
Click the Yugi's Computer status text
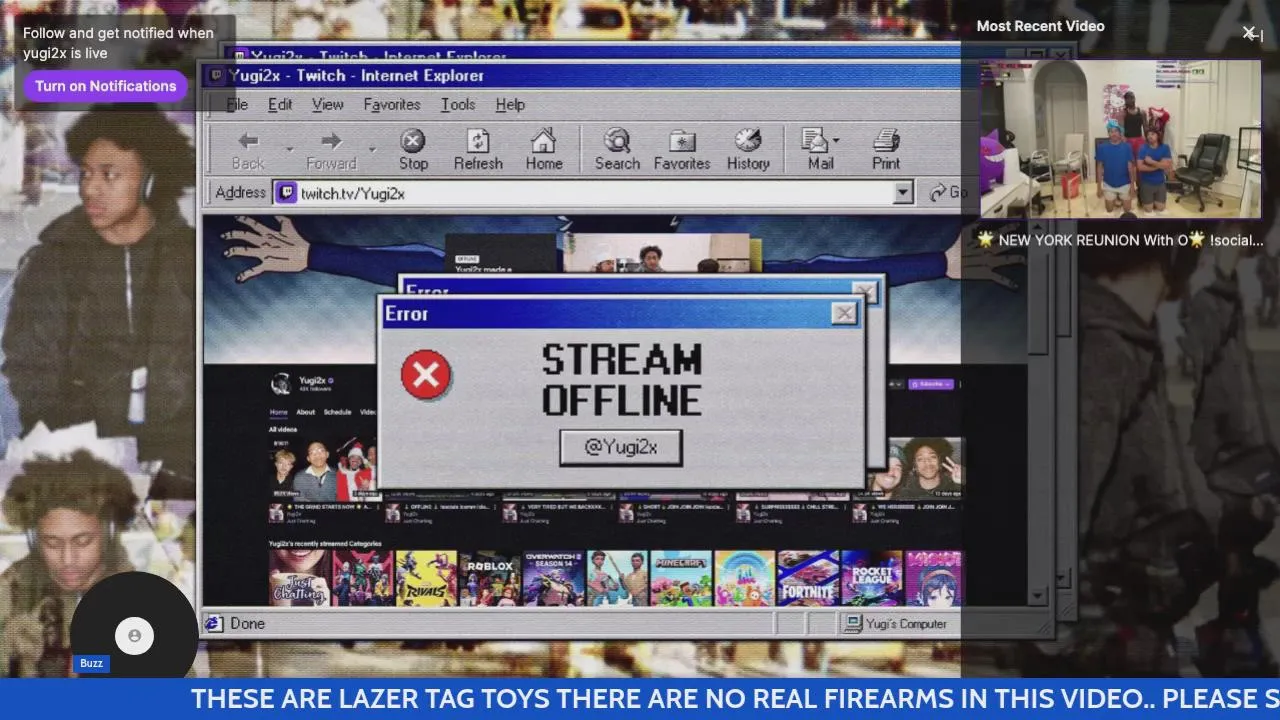click(x=906, y=623)
